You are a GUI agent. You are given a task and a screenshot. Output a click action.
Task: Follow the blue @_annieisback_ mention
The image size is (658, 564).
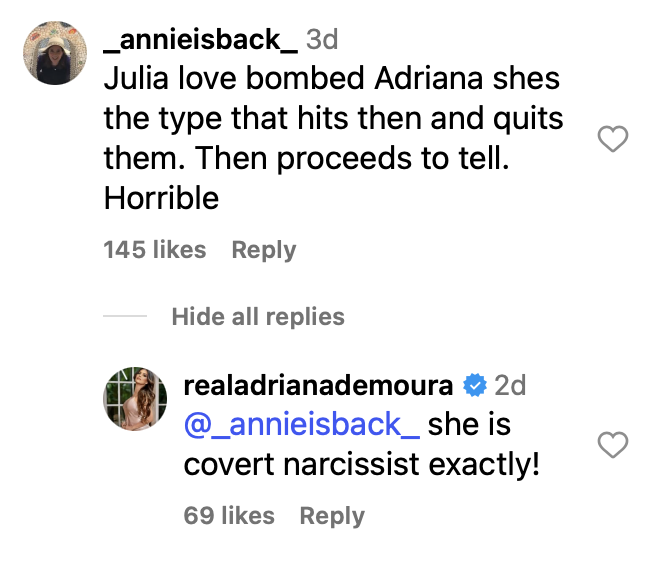click(302, 424)
